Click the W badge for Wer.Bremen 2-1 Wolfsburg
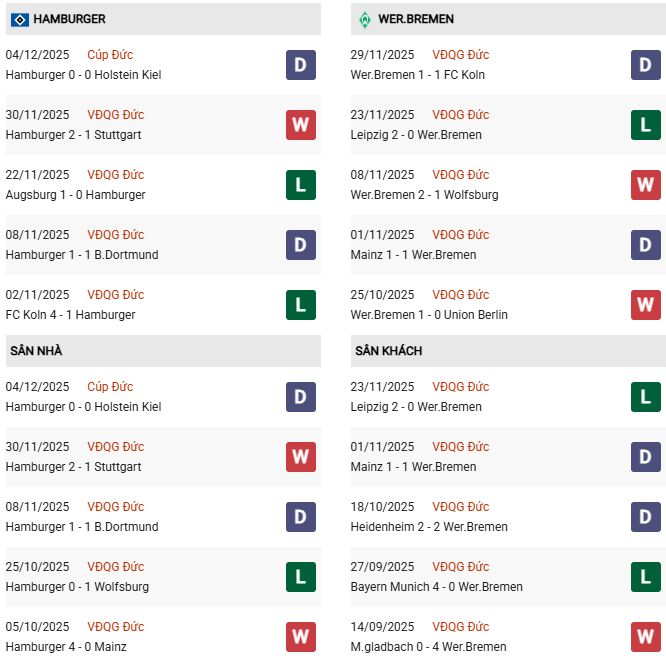This screenshot has width=666, height=662. [645, 185]
